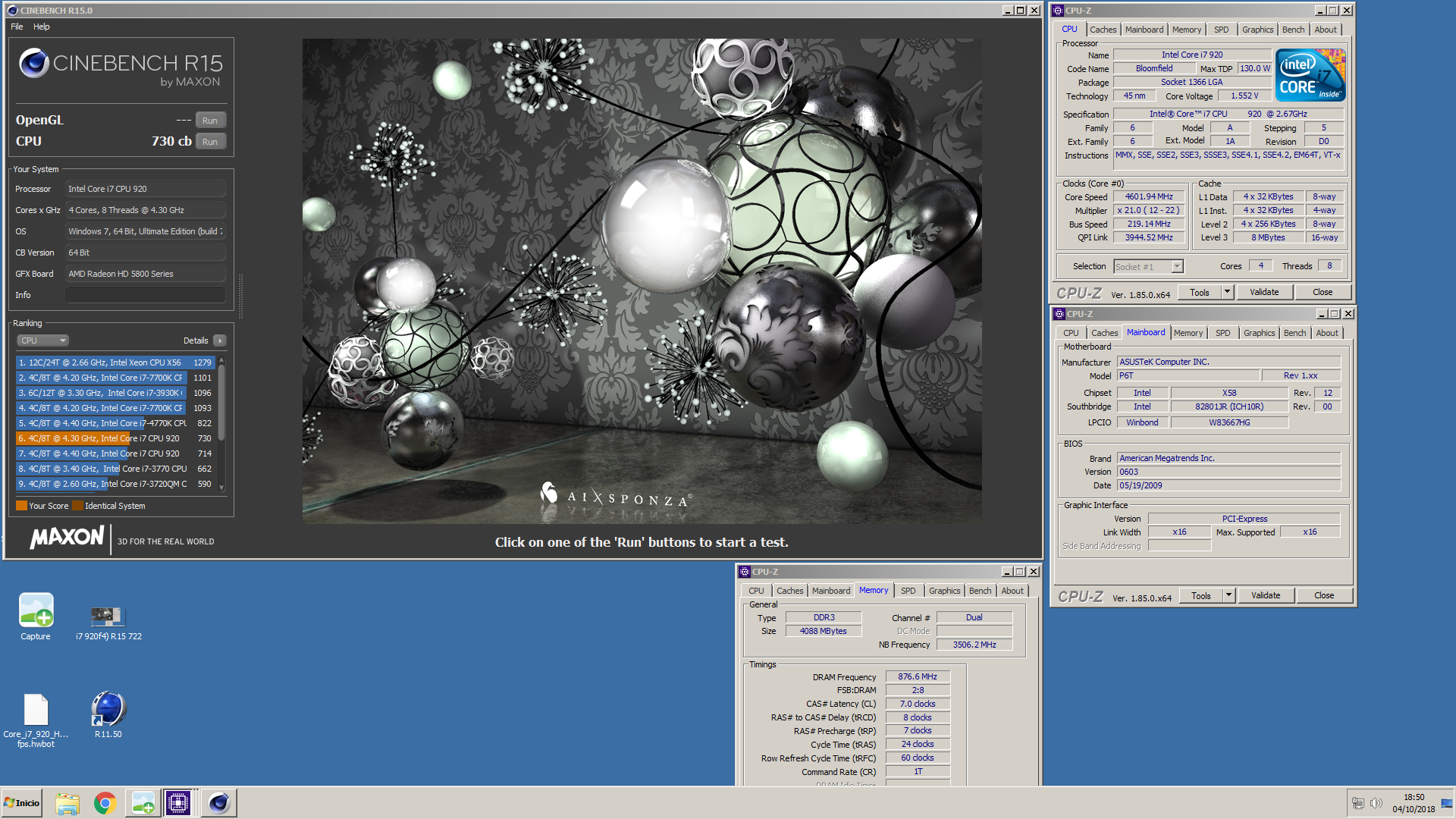1456x819 pixels.
Task: Launch Google Chrome from the taskbar
Action: [x=105, y=803]
